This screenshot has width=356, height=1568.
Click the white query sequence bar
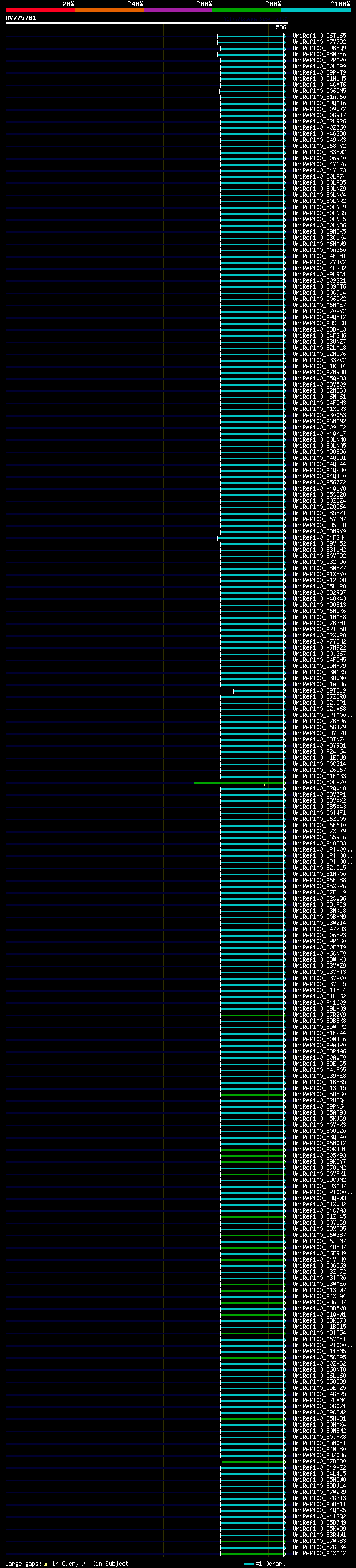[147, 22]
